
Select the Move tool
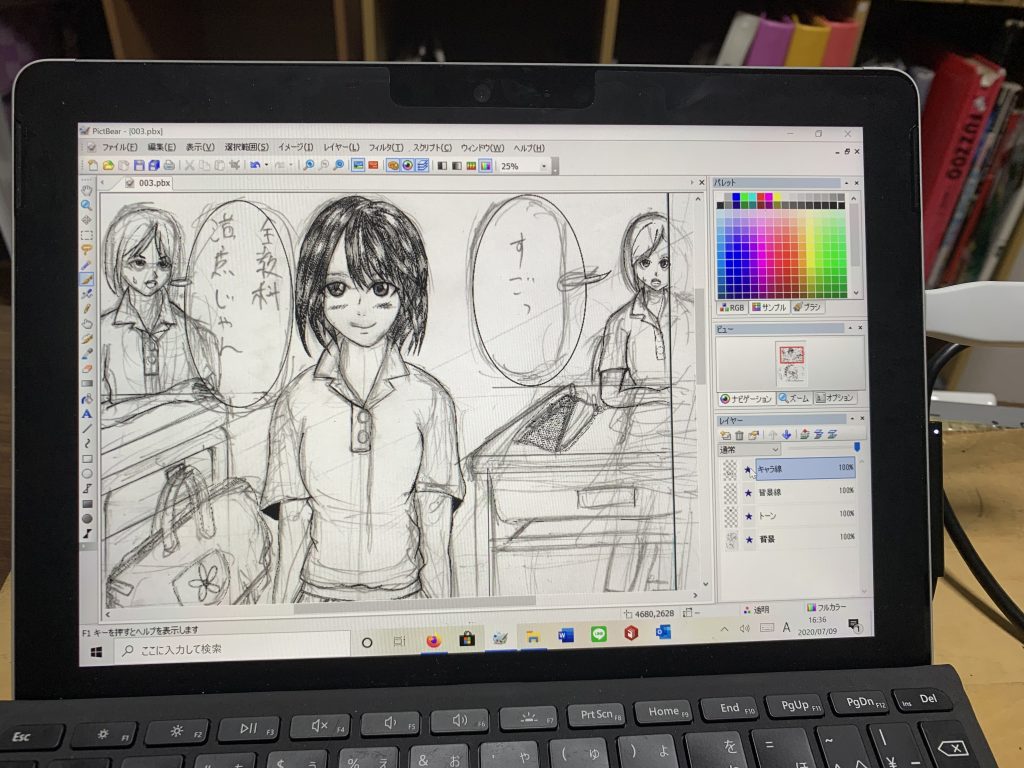[x=86, y=221]
